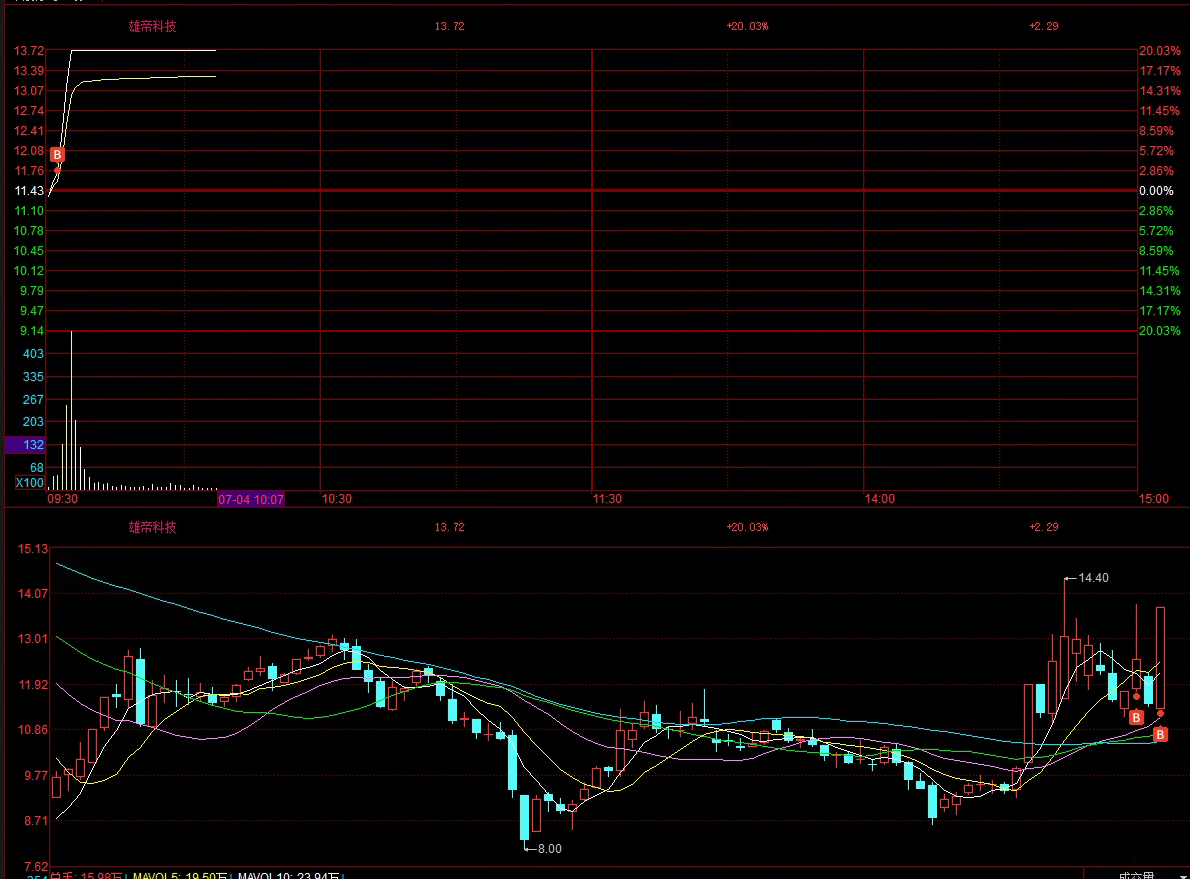The image size is (1190, 879).
Task: Click the +2.29 change value above intraday chart
Action: [1044, 26]
